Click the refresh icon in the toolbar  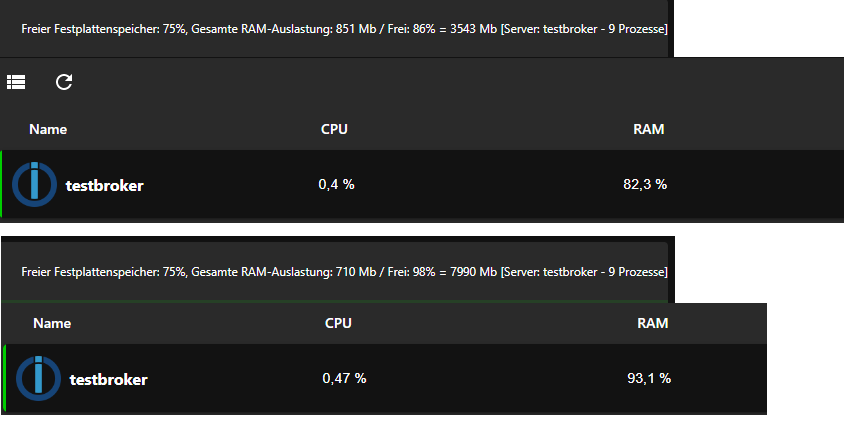point(64,82)
